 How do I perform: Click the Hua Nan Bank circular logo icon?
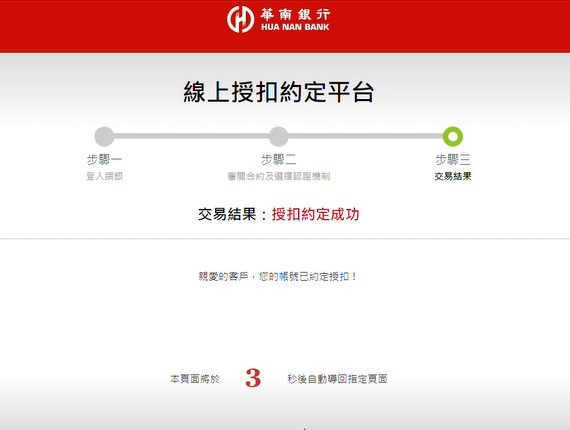pos(240,19)
